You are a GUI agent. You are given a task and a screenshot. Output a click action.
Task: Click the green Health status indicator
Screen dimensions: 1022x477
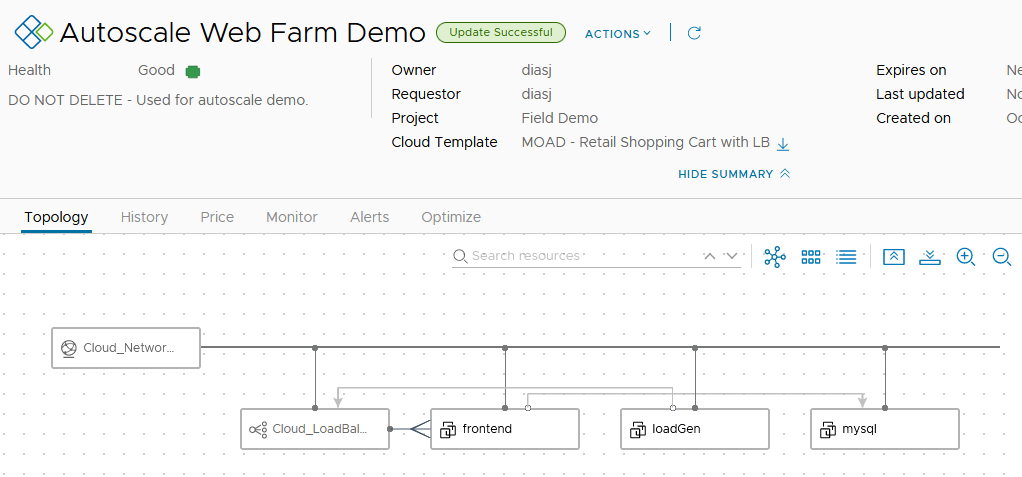[193, 71]
